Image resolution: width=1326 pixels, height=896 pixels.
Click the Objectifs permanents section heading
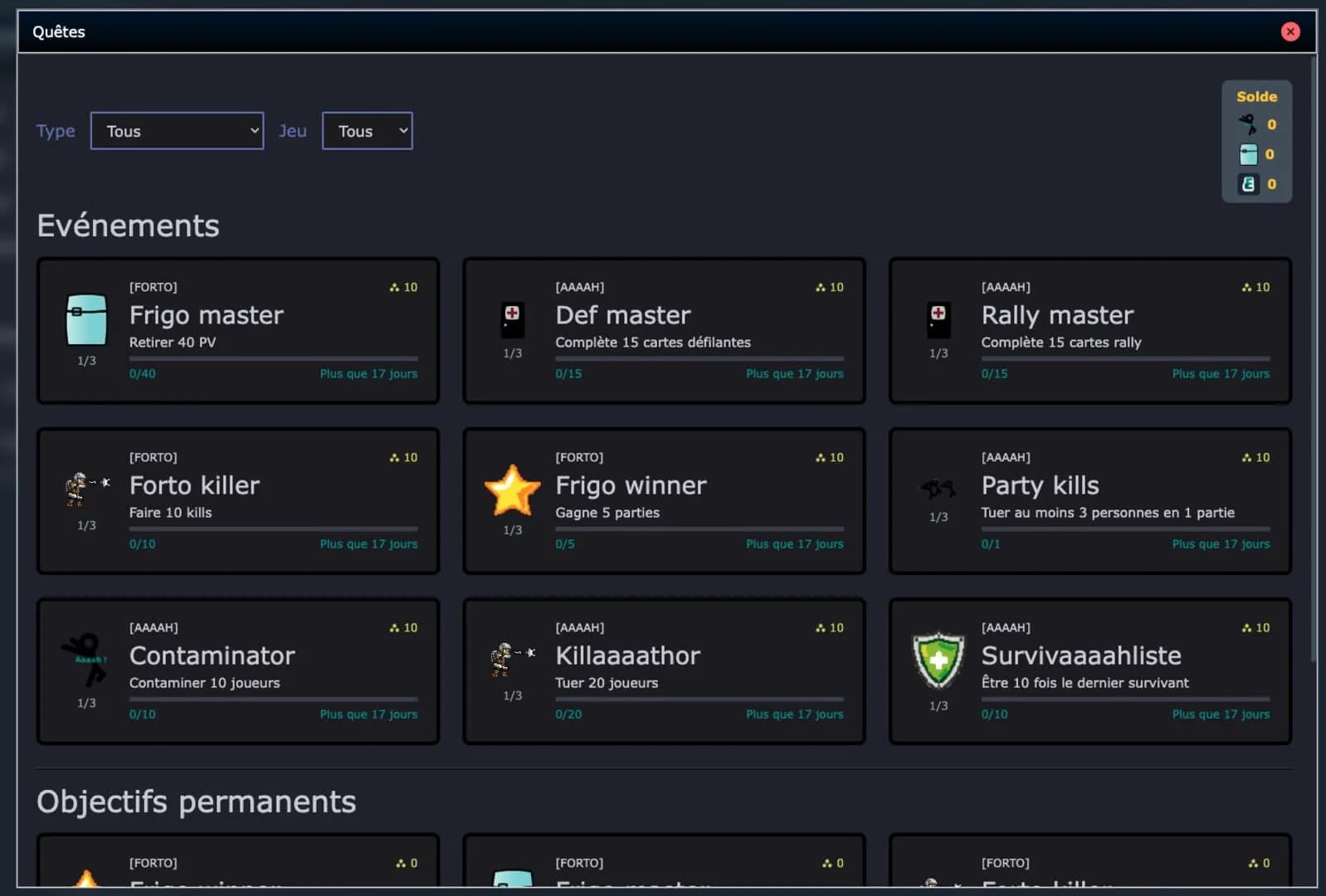point(197,801)
